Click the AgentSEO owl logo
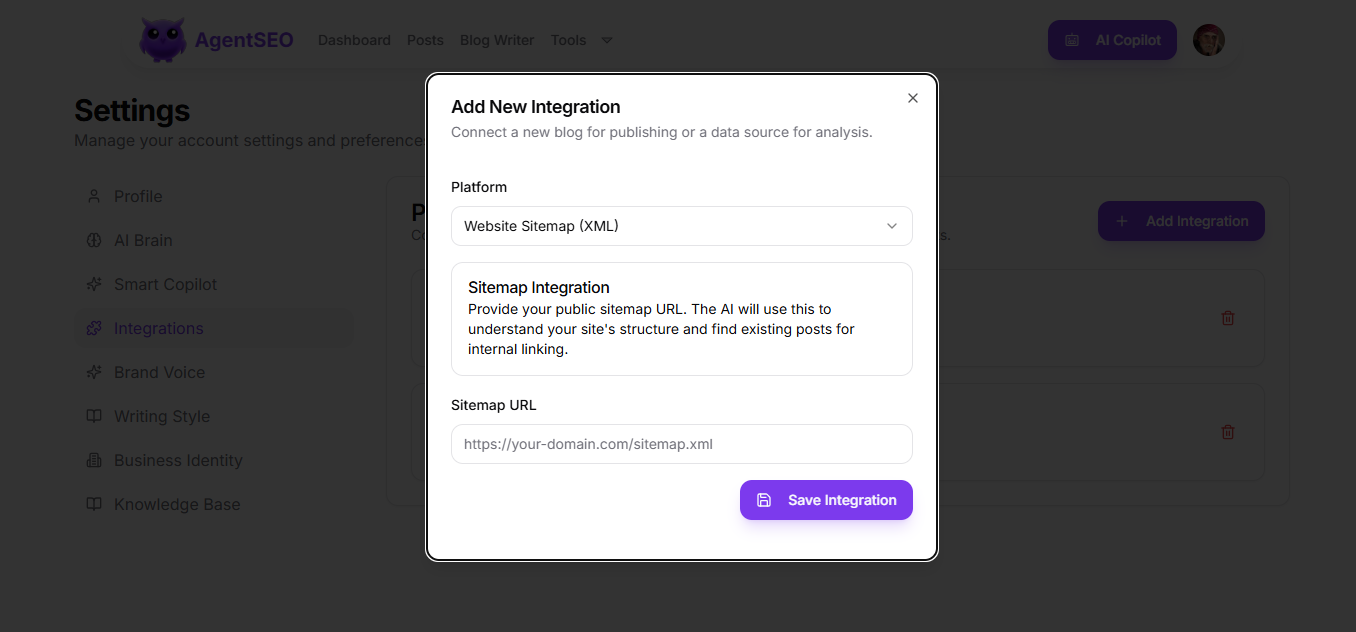 click(x=163, y=39)
